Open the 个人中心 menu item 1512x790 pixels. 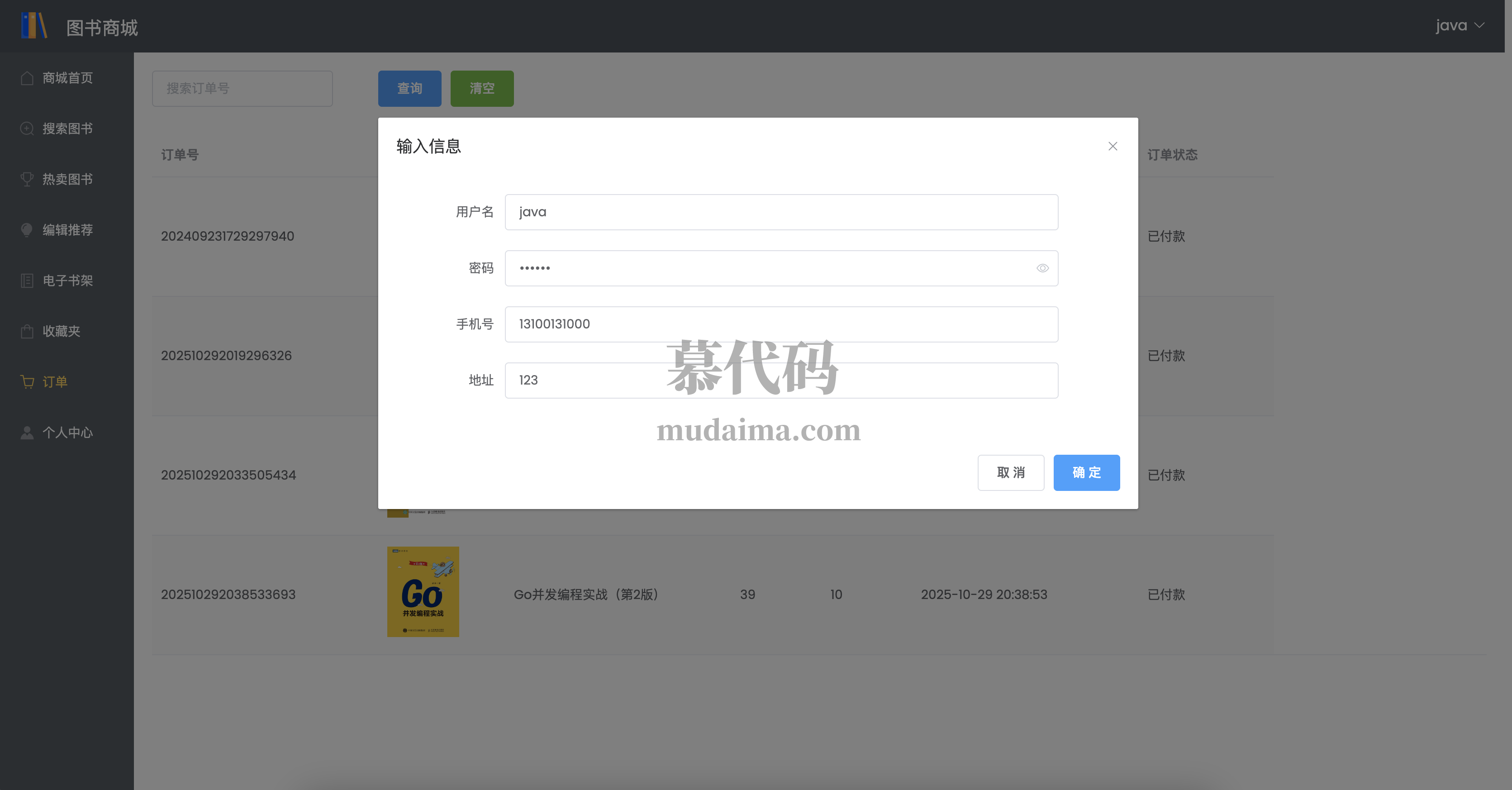click(67, 433)
